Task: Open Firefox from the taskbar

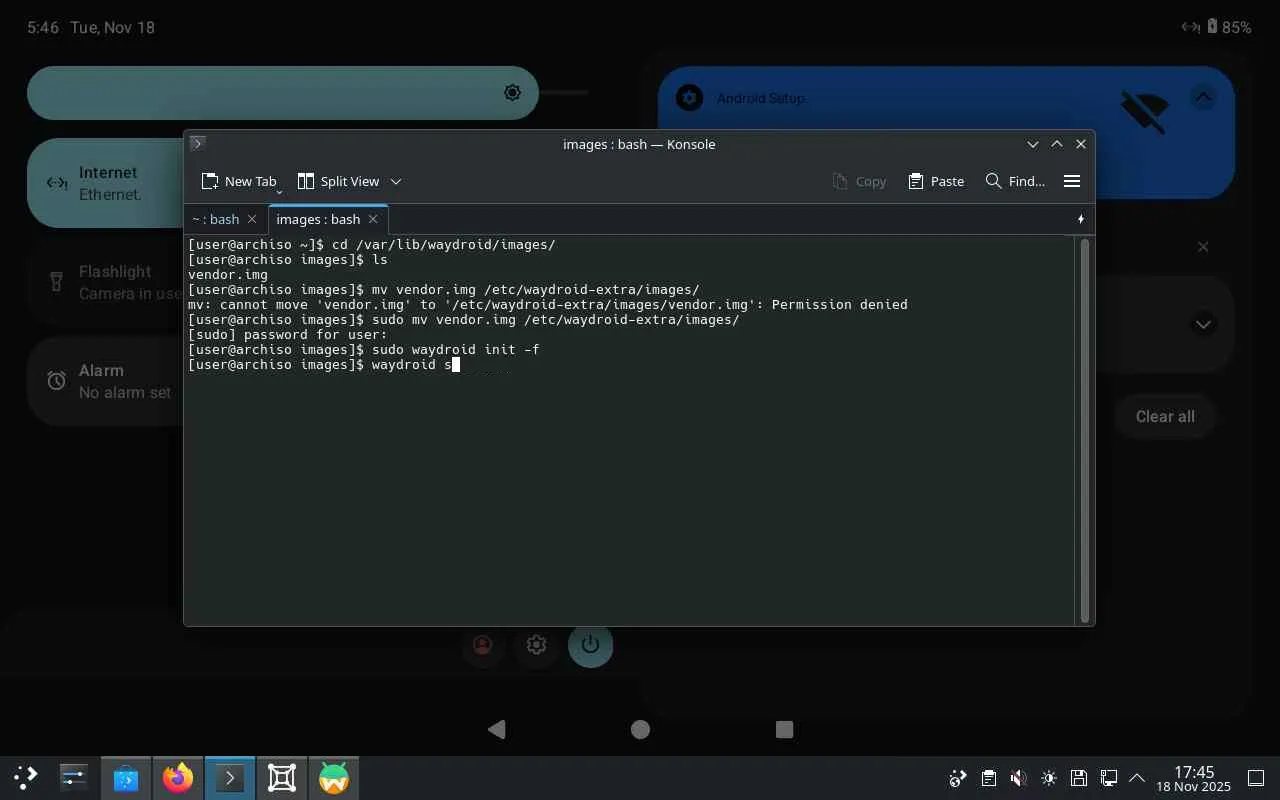Action: [178, 777]
